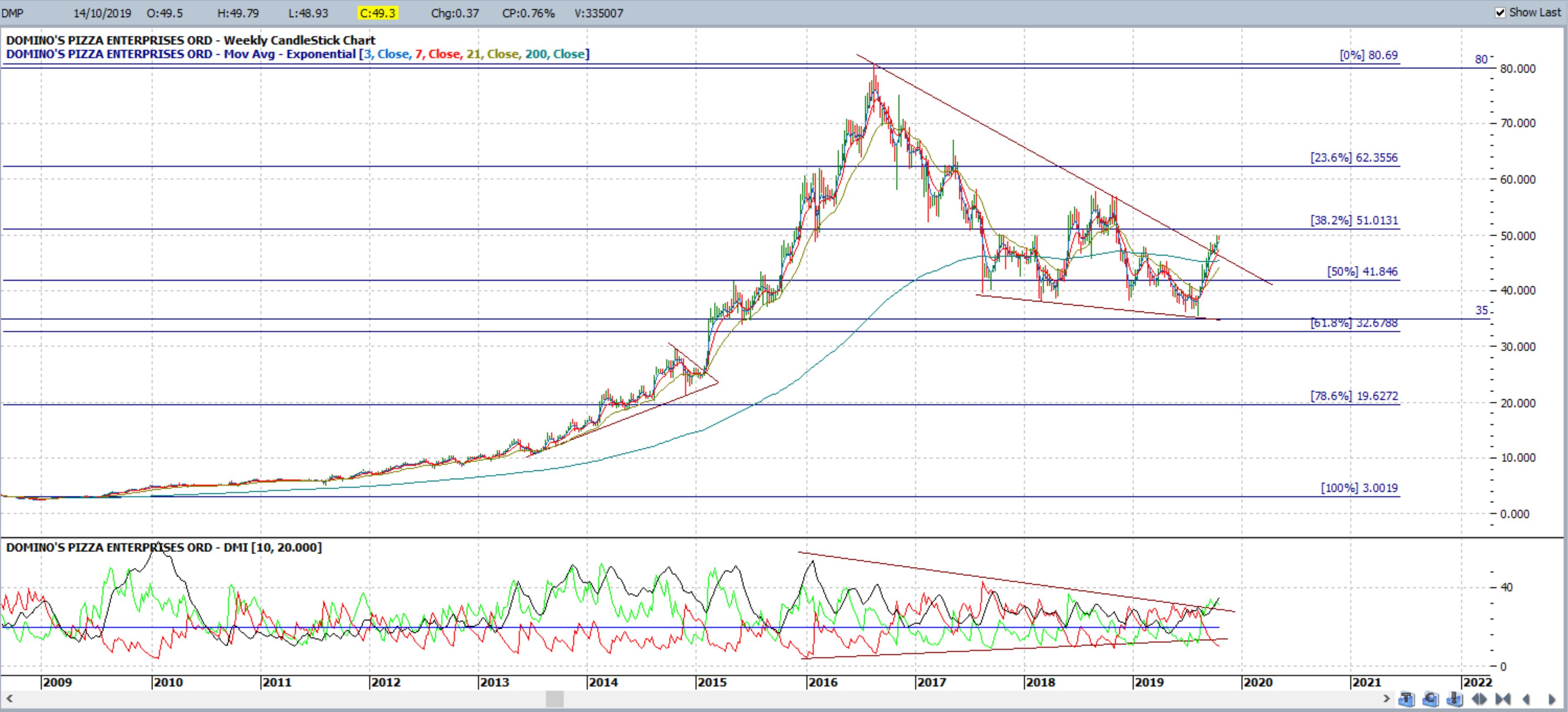Click the 80 horizontal line marker label
This screenshot has width=1568, height=712.
[x=1481, y=59]
